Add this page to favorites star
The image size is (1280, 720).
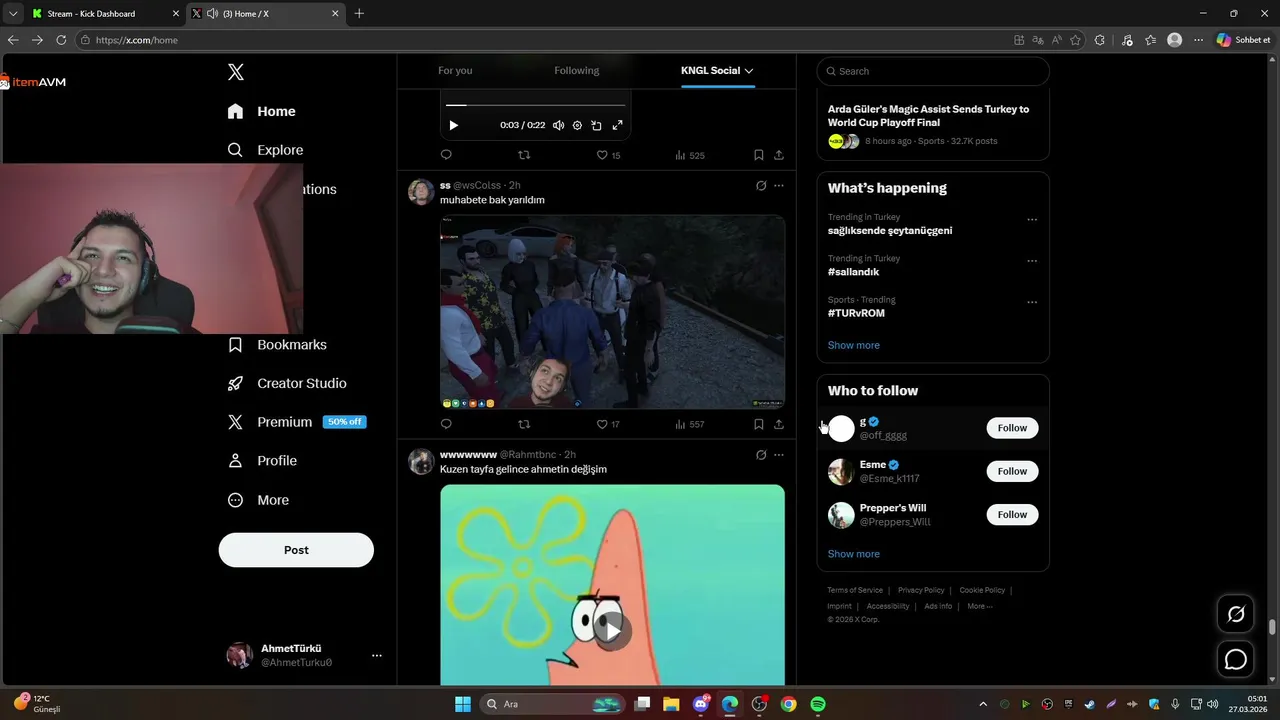point(1076,40)
